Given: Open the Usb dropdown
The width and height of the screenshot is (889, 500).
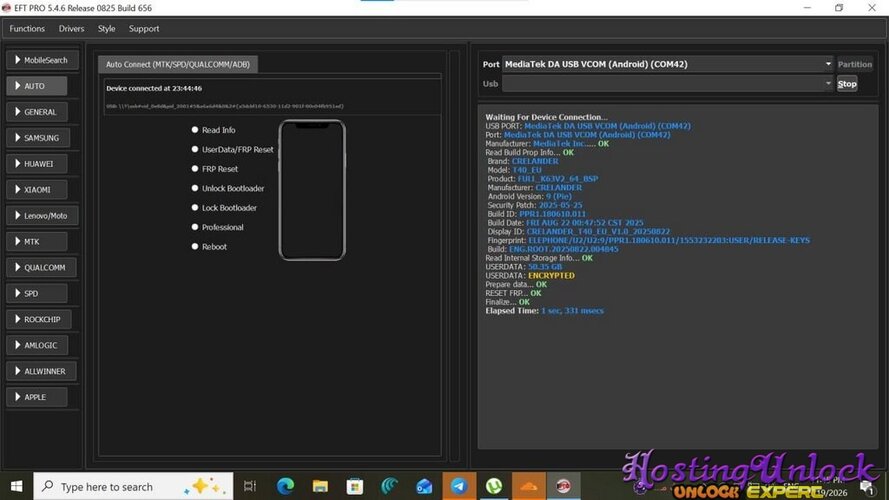Looking at the screenshot, I should 668,83.
